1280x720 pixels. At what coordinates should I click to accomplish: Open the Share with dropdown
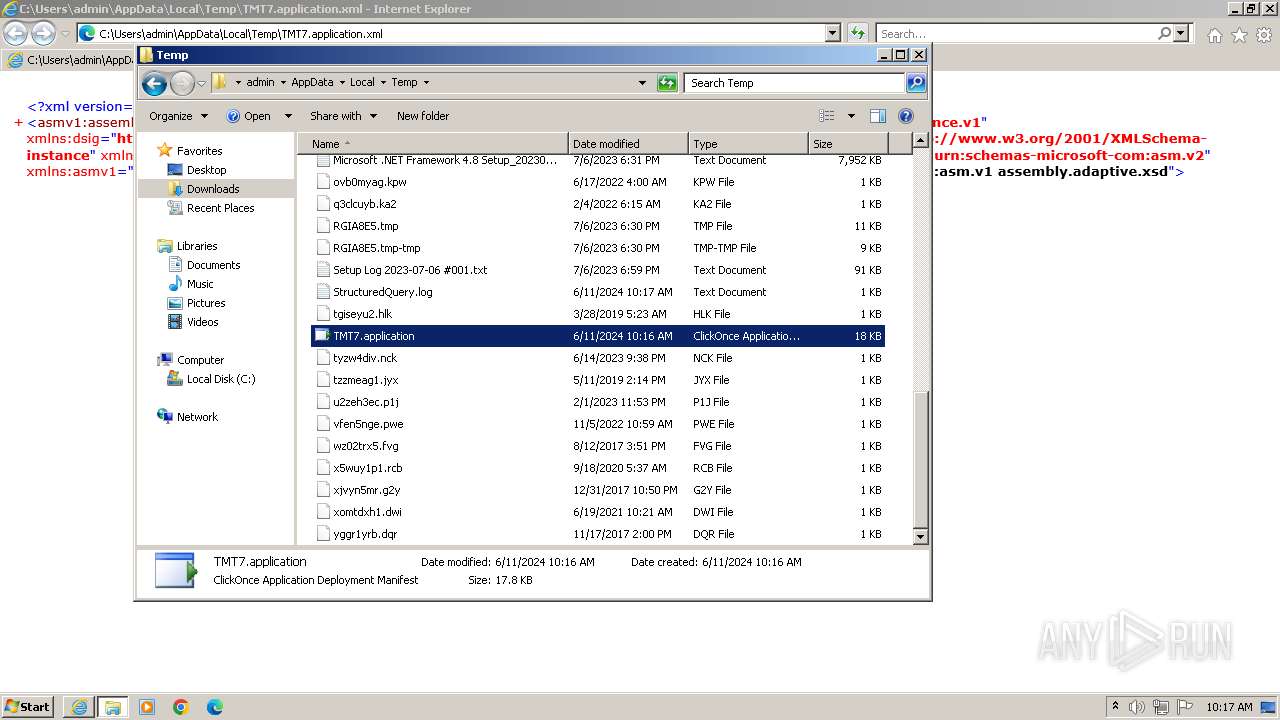[x=343, y=116]
